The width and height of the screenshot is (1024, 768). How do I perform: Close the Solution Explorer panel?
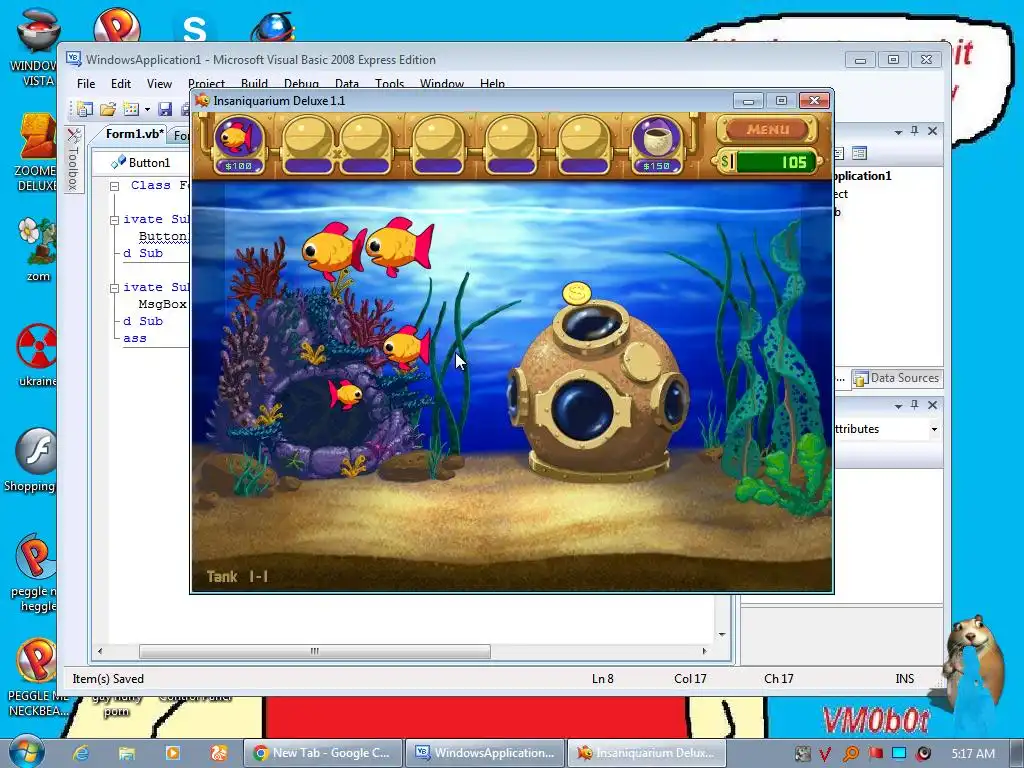click(933, 131)
